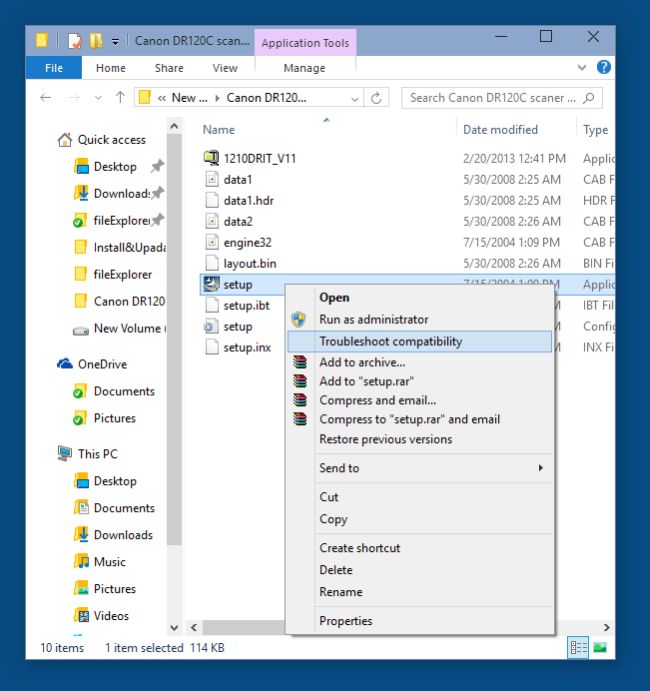Open recent locations dropdown arrow
The image size is (650, 691).
point(98,98)
